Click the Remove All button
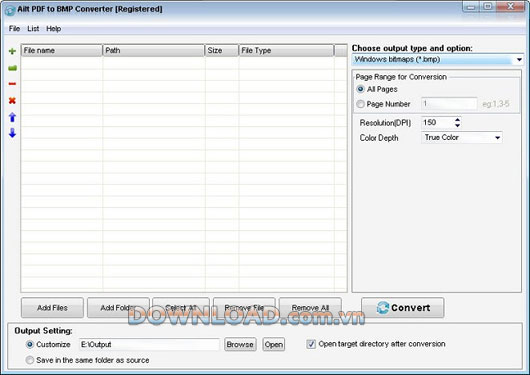530x375 pixels. coord(310,308)
